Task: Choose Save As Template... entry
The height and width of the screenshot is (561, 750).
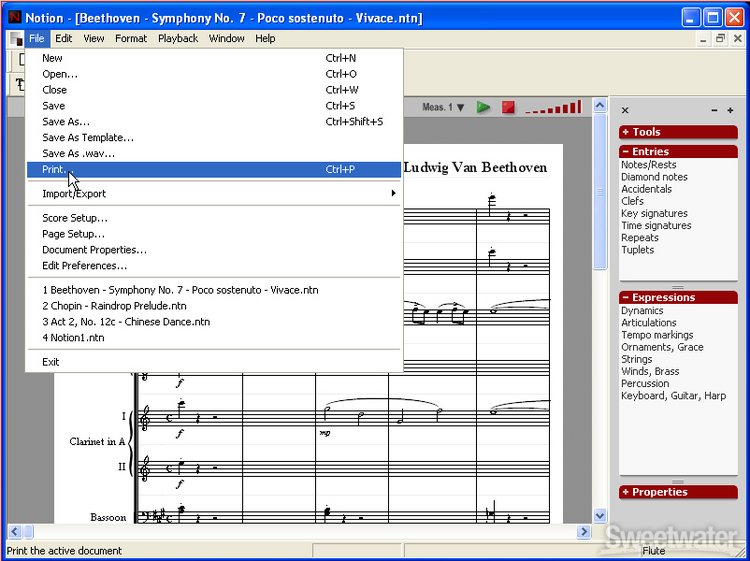Action: 214,138
